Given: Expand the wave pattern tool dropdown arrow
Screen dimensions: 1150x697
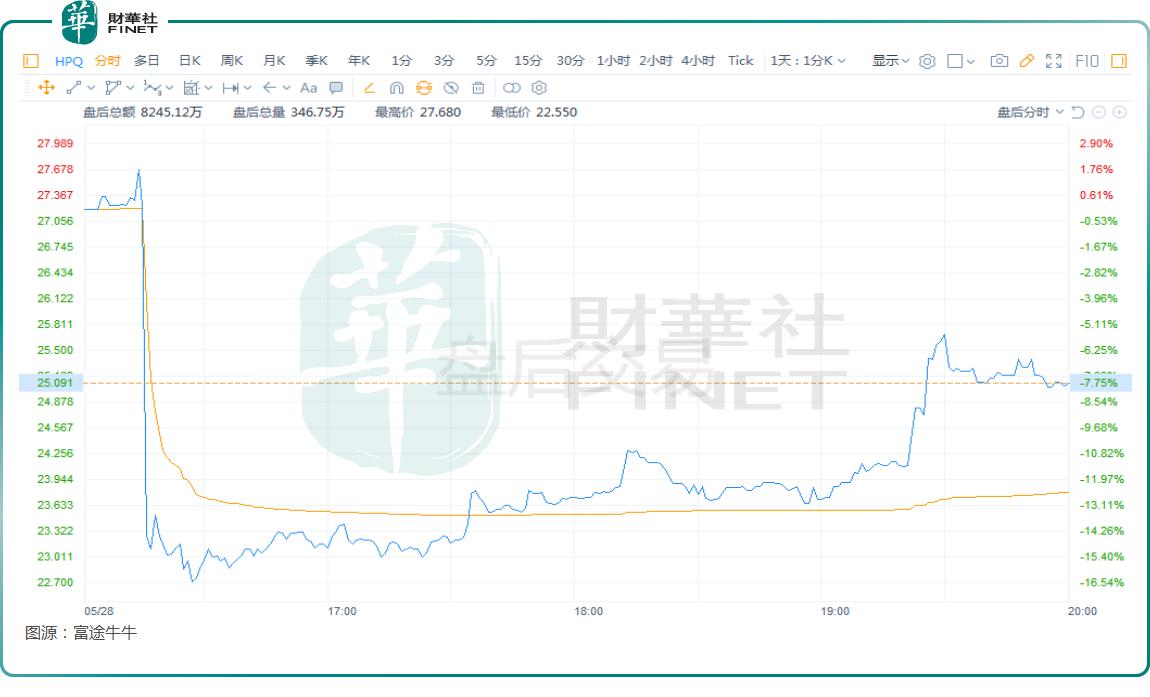Looking at the screenshot, I should 169,88.
